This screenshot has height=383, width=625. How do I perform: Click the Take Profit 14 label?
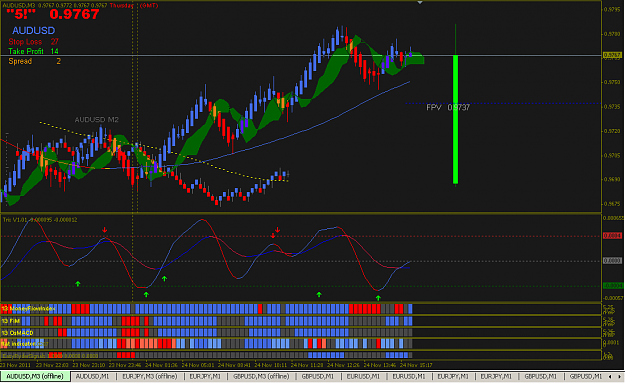point(33,51)
